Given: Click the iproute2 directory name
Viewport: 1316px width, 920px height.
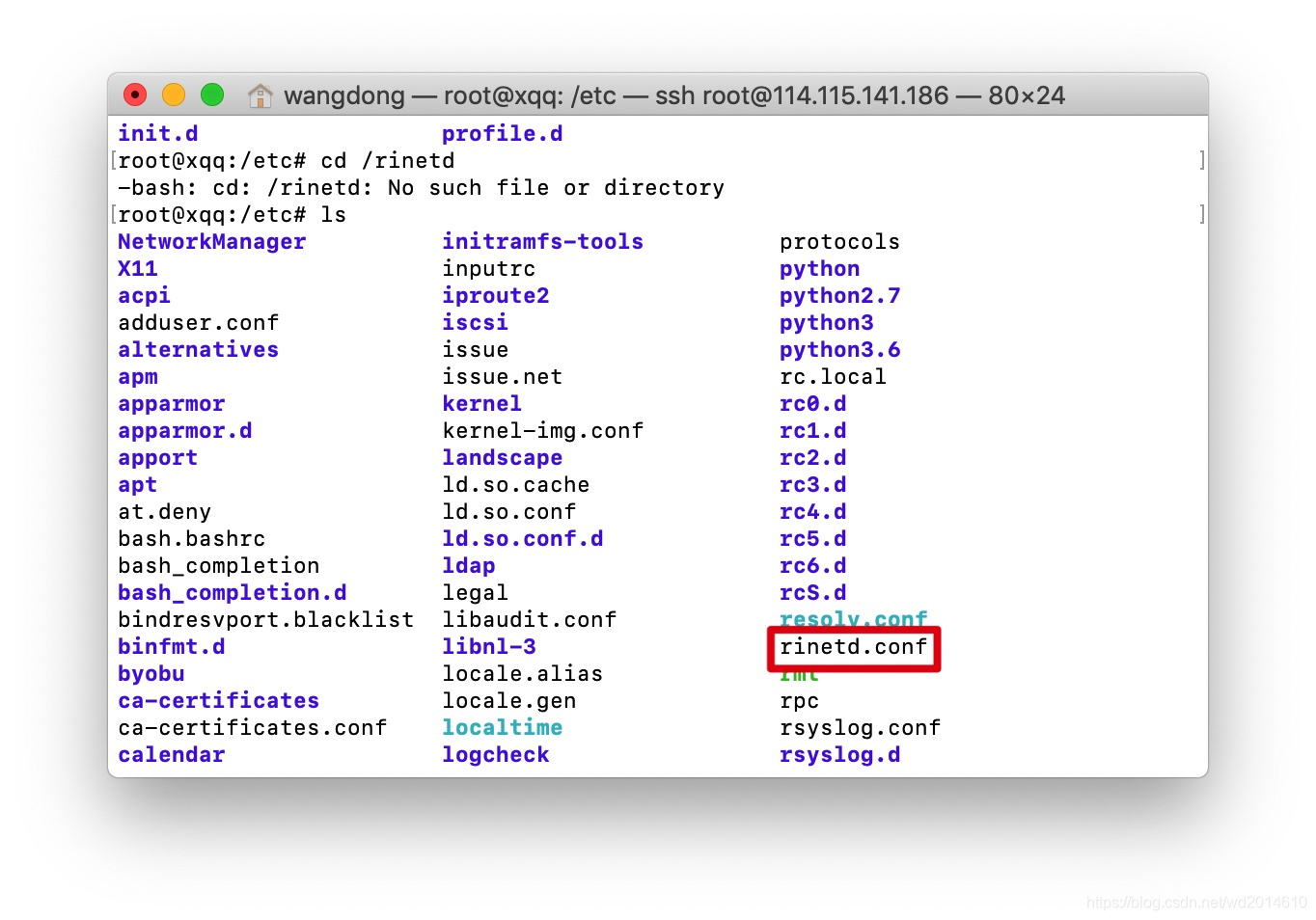Looking at the screenshot, I should click(x=496, y=296).
